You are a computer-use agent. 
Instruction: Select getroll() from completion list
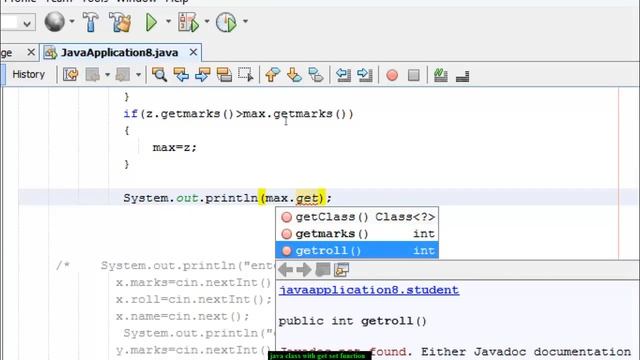[357, 250]
